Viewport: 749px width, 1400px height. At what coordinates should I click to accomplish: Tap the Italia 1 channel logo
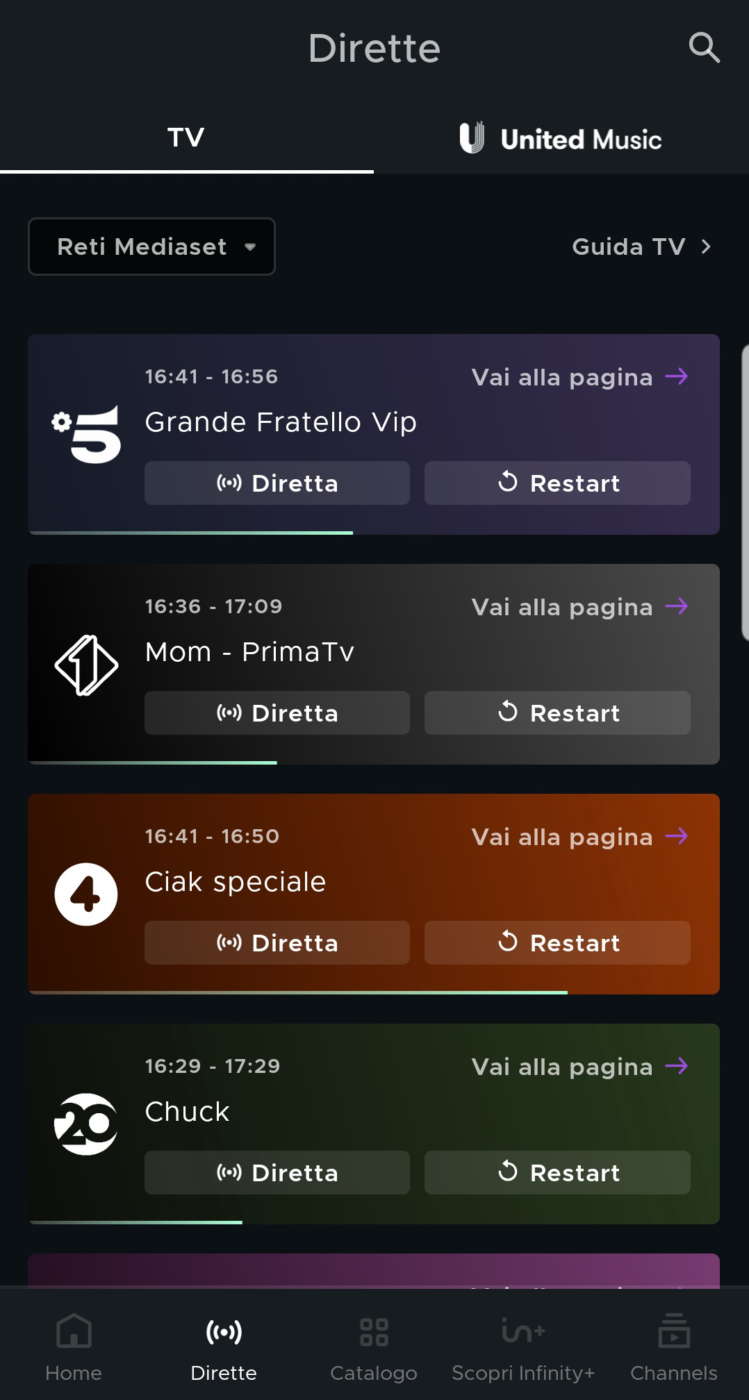click(x=86, y=664)
